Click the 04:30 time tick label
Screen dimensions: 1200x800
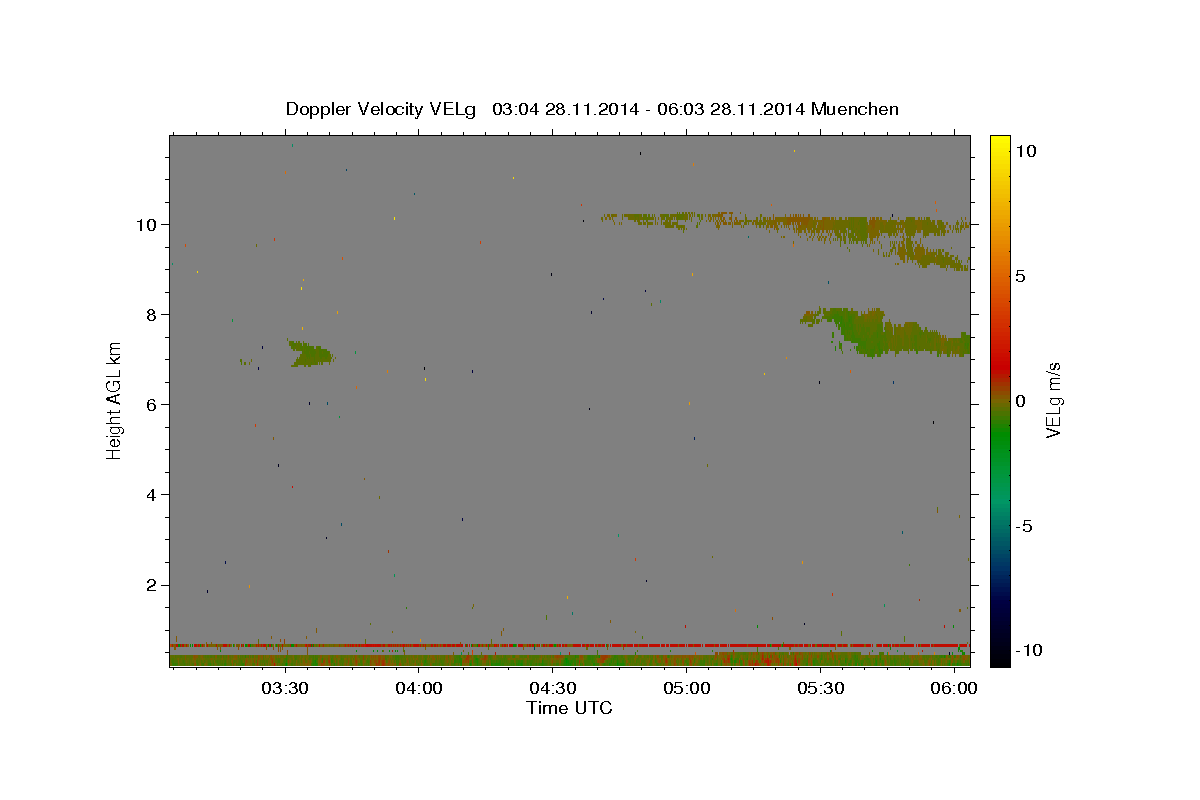[x=552, y=688]
